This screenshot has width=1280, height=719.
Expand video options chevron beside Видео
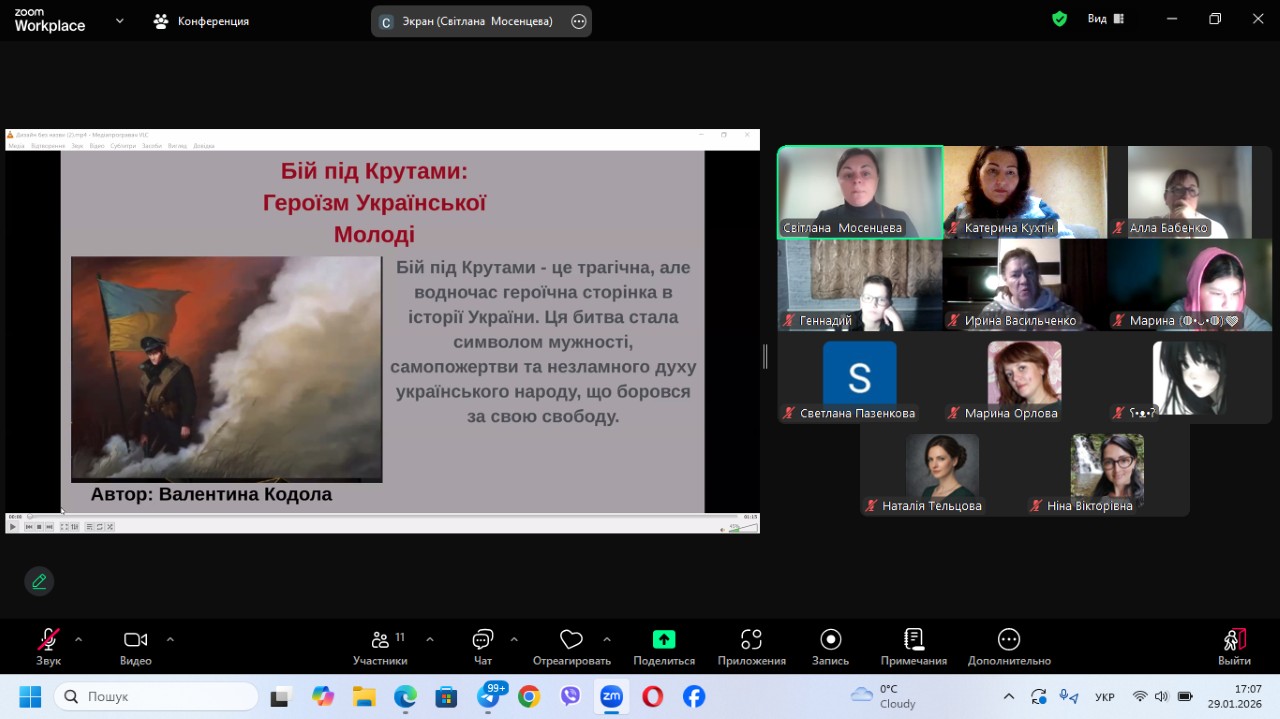point(170,639)
